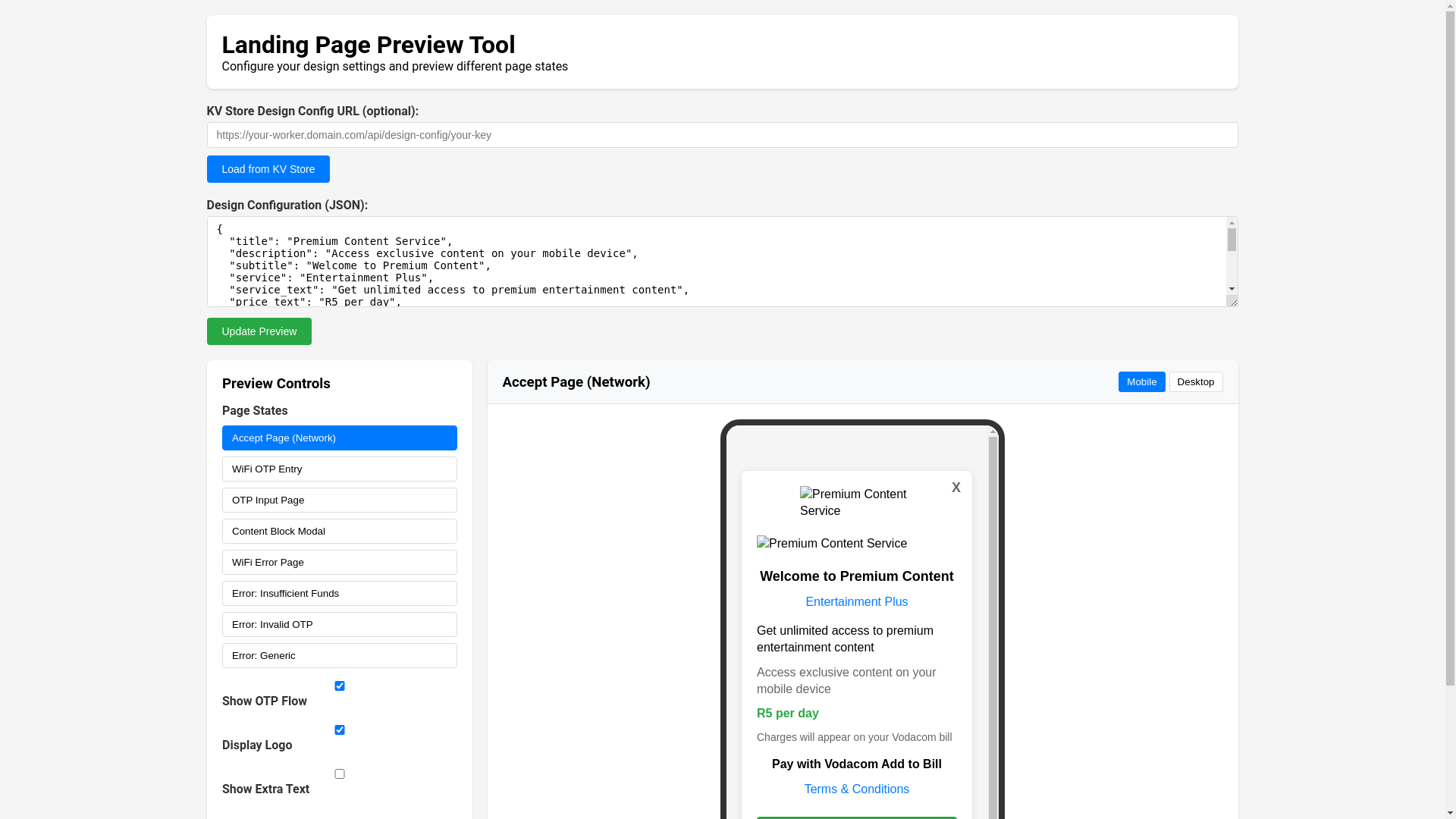
Task: Click the Accept Page (Network) preview header
Action: coord(576,382)
